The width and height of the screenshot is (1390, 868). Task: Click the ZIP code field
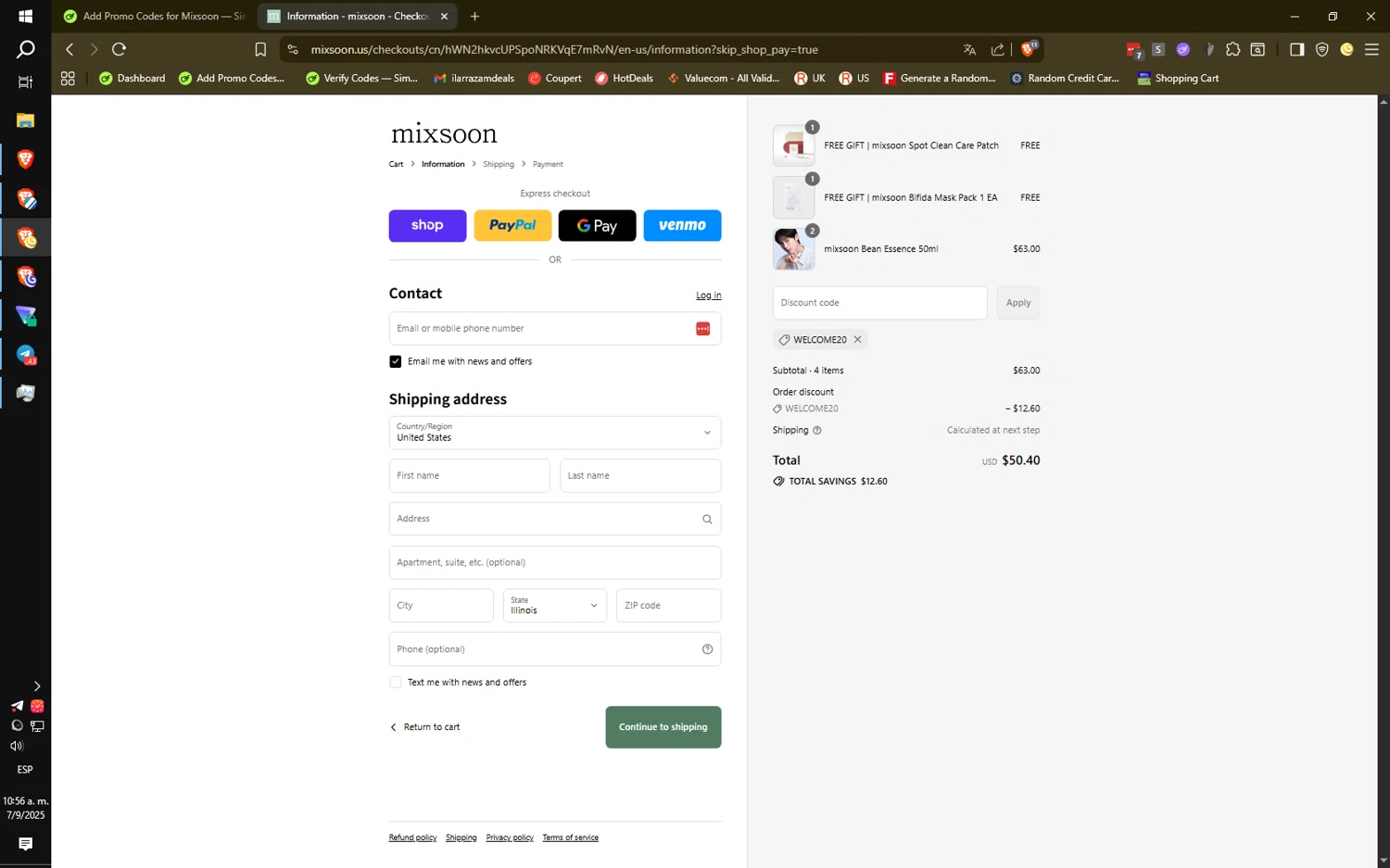pos(669,606)
